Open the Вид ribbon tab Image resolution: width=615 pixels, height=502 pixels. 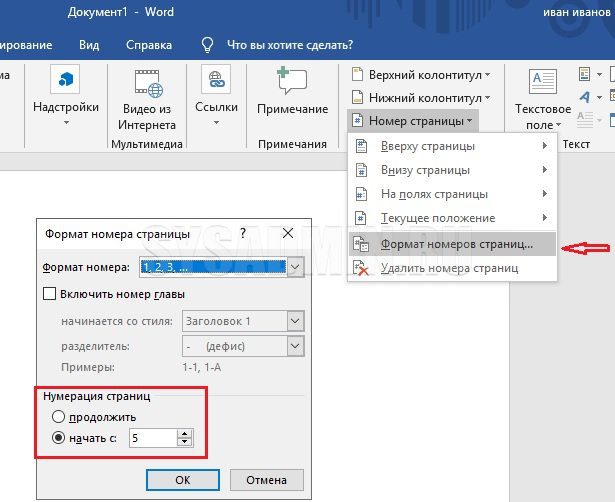point(89,45)
